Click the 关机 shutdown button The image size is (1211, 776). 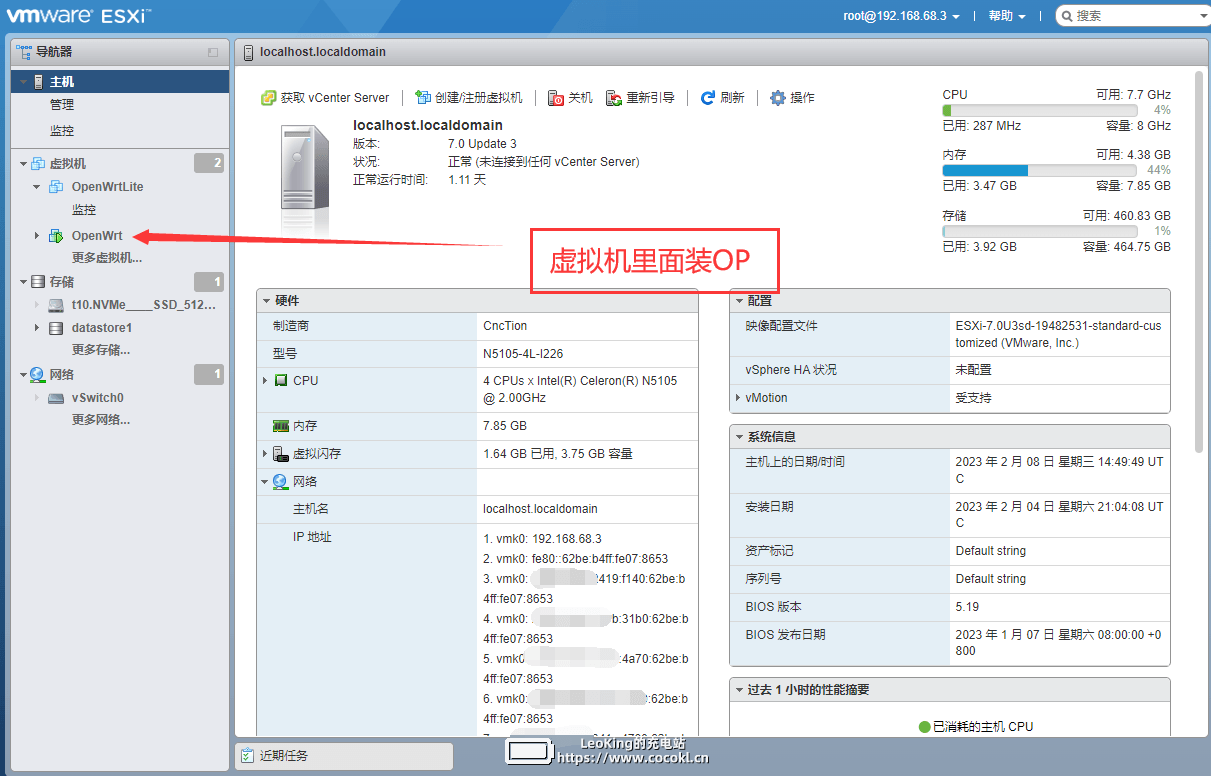(x=571, y=97)
